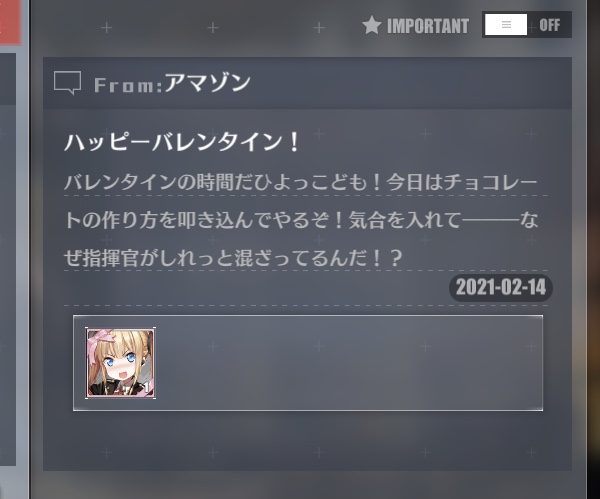Click the empty area of the attachment box
Viewport: 600px width, 499px height.
(348, 363)
